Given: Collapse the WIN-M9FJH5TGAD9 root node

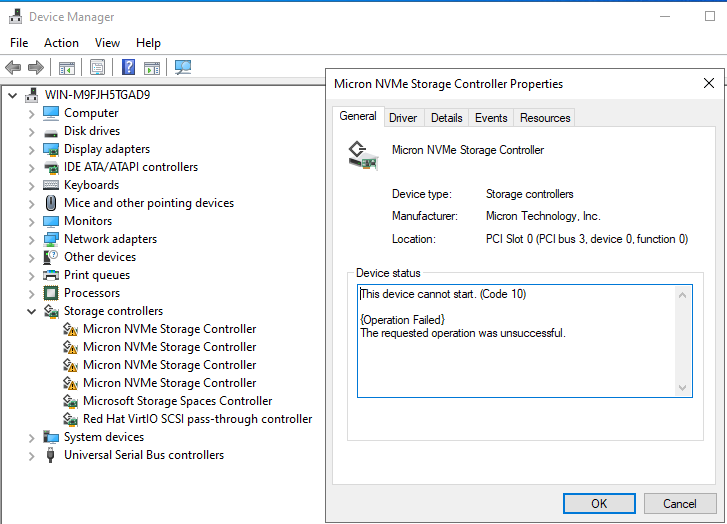Looking at the screenshot, I should [x=11, y=95].
